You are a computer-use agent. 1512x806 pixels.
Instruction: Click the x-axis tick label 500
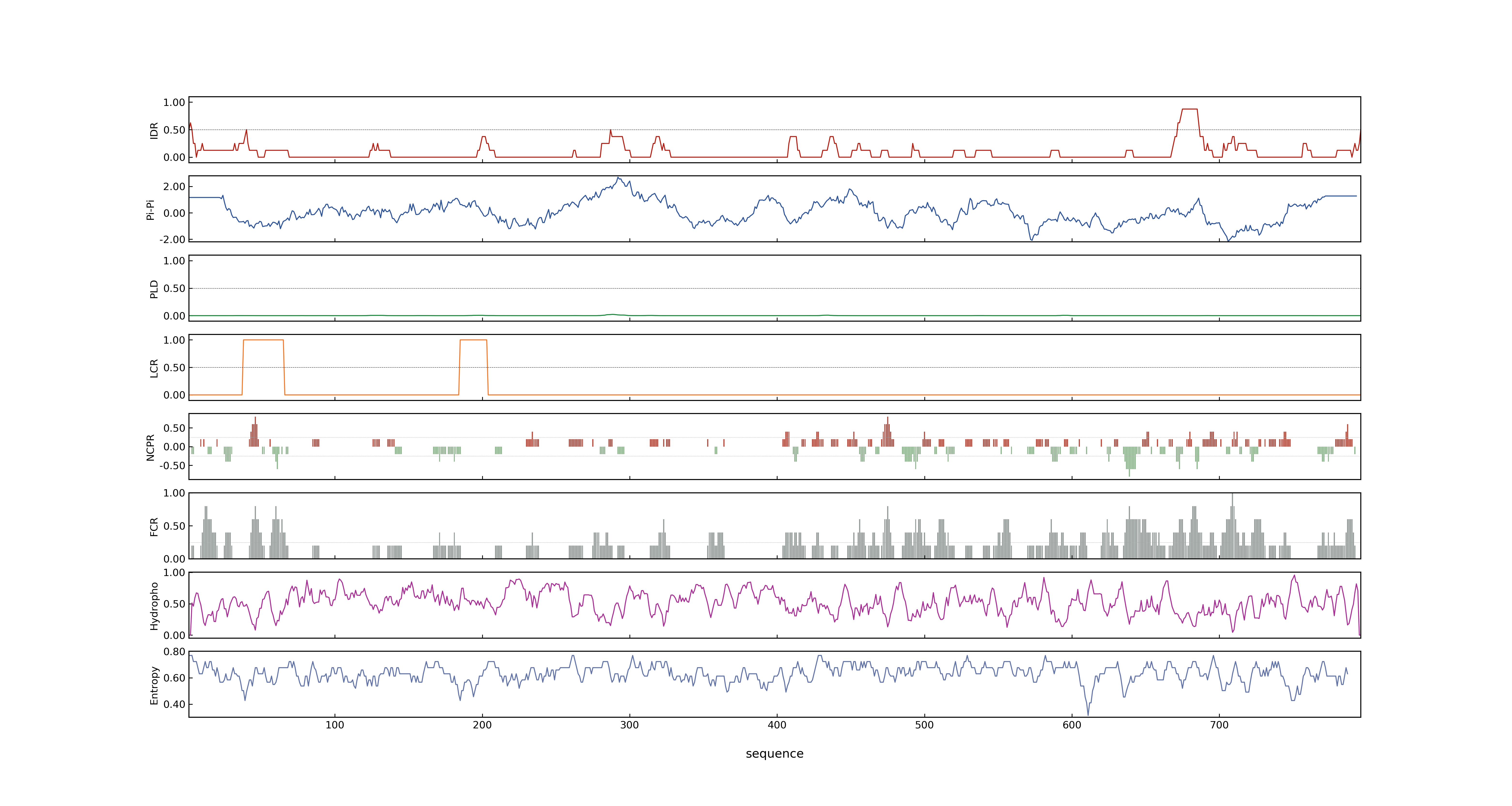[x=924, y=725]
